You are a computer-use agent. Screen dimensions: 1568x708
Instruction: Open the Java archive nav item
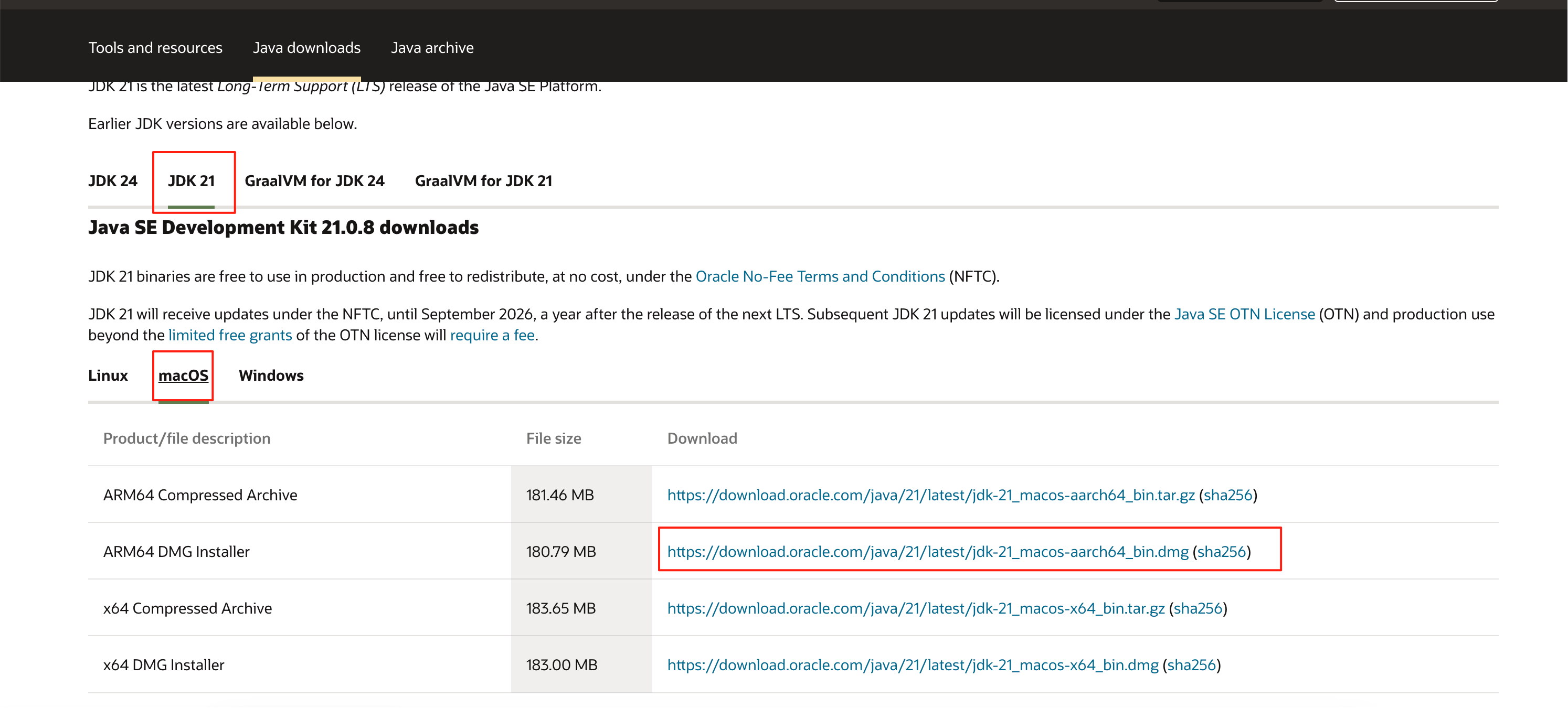pyautogui.click(x=432, y=47)
